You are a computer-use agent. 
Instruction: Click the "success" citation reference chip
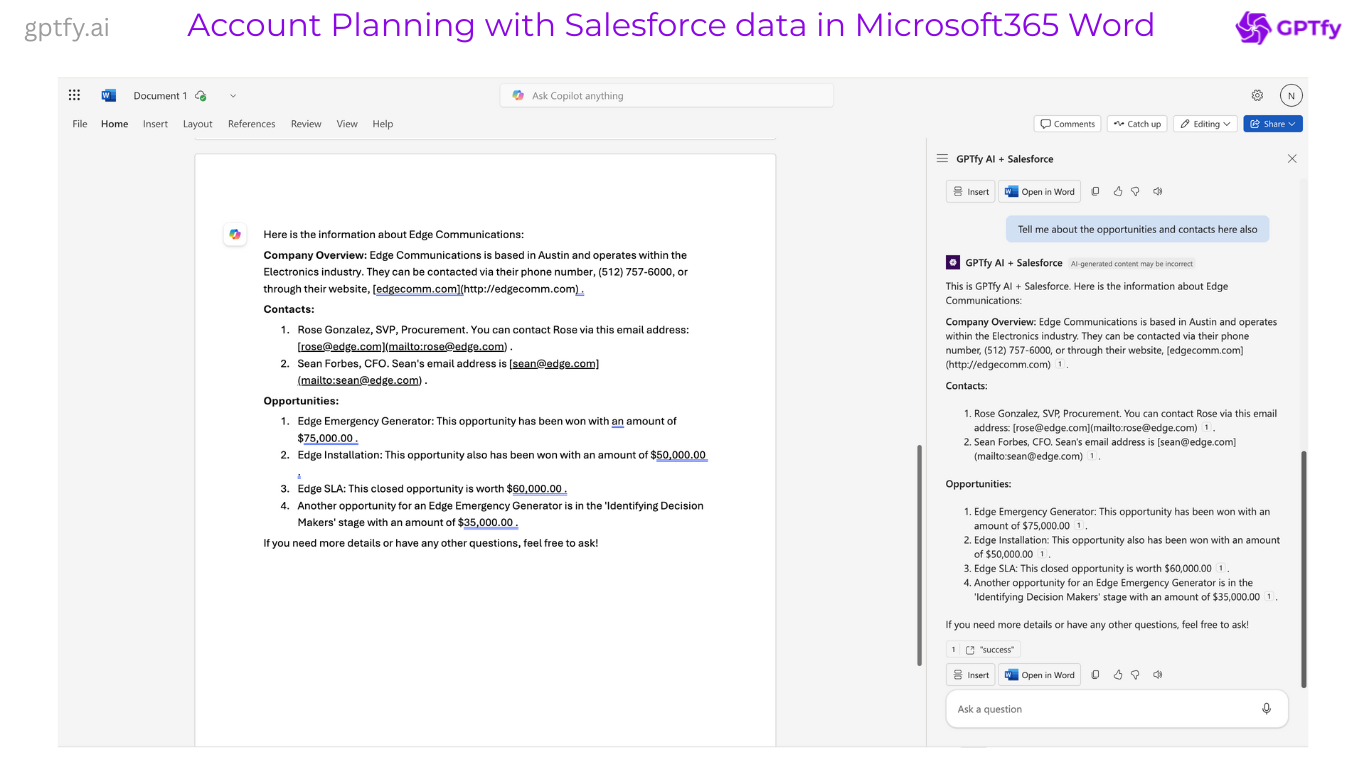(x=990, y=649)
